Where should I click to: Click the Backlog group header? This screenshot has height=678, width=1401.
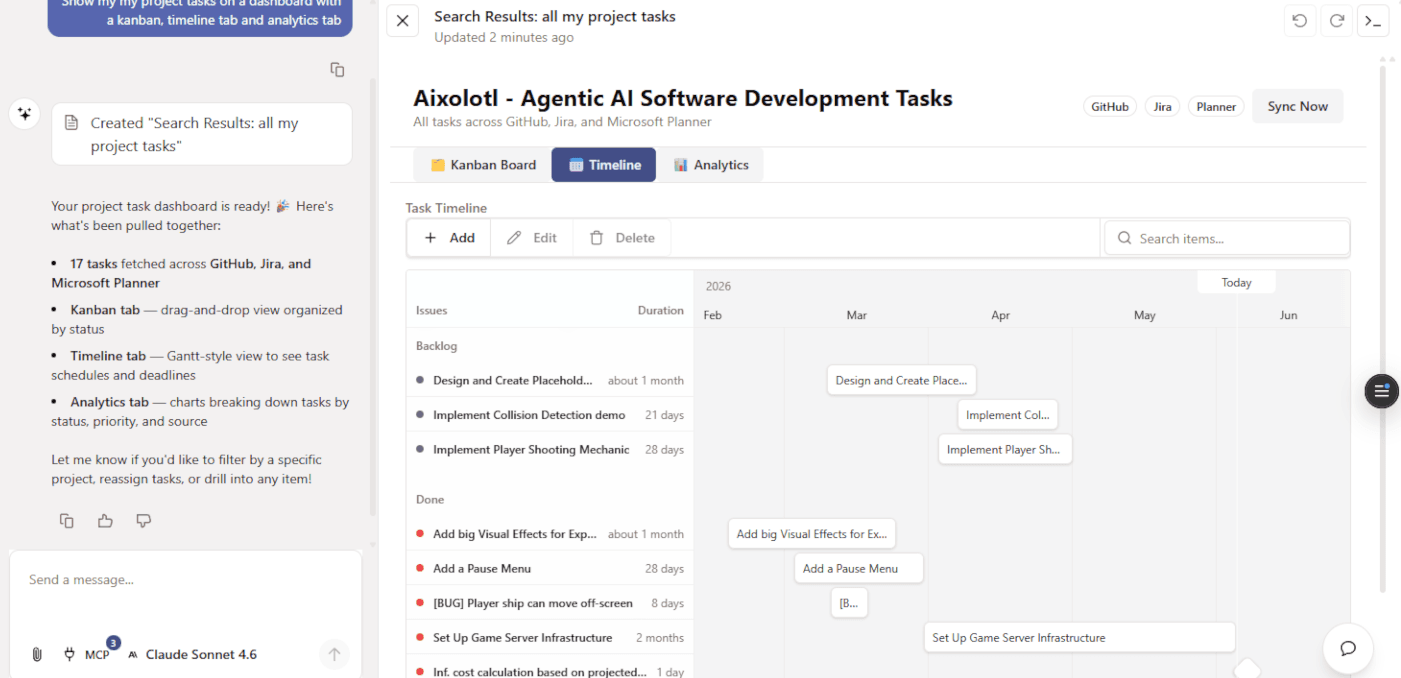point(436,346)
